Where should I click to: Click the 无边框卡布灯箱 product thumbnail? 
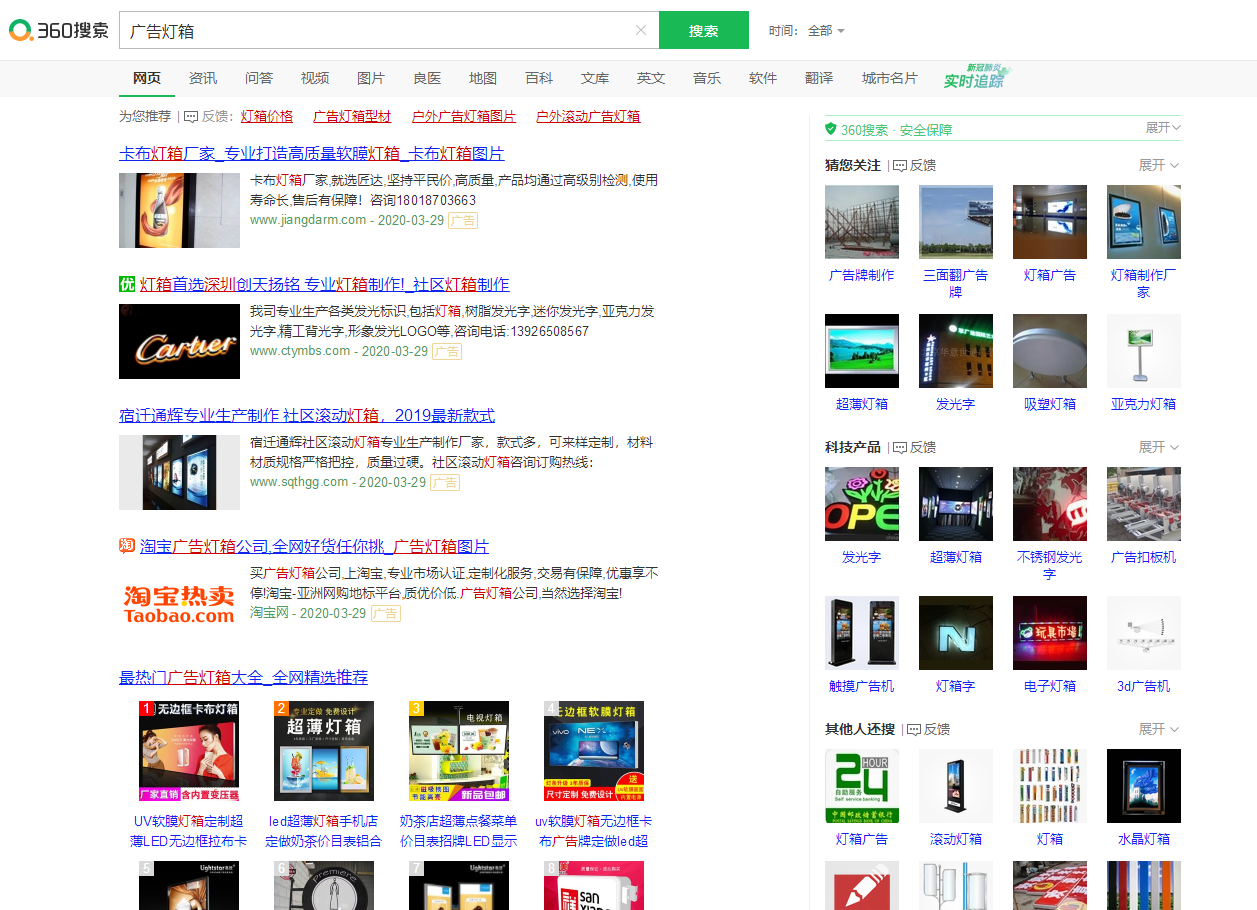point(189,751)
